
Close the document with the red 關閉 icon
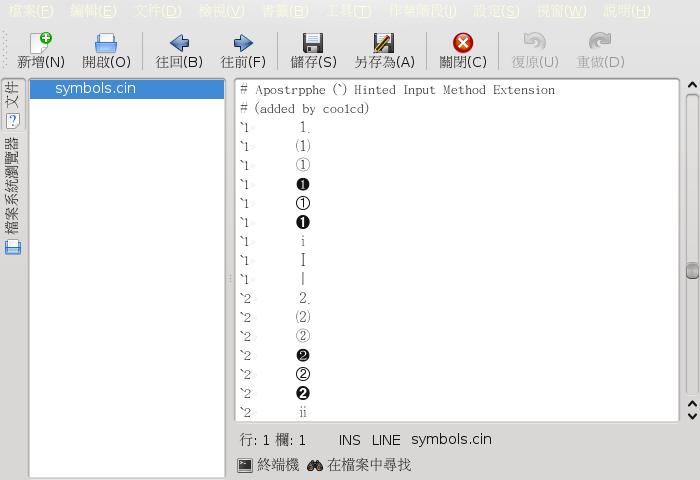[x=463, y=43]
